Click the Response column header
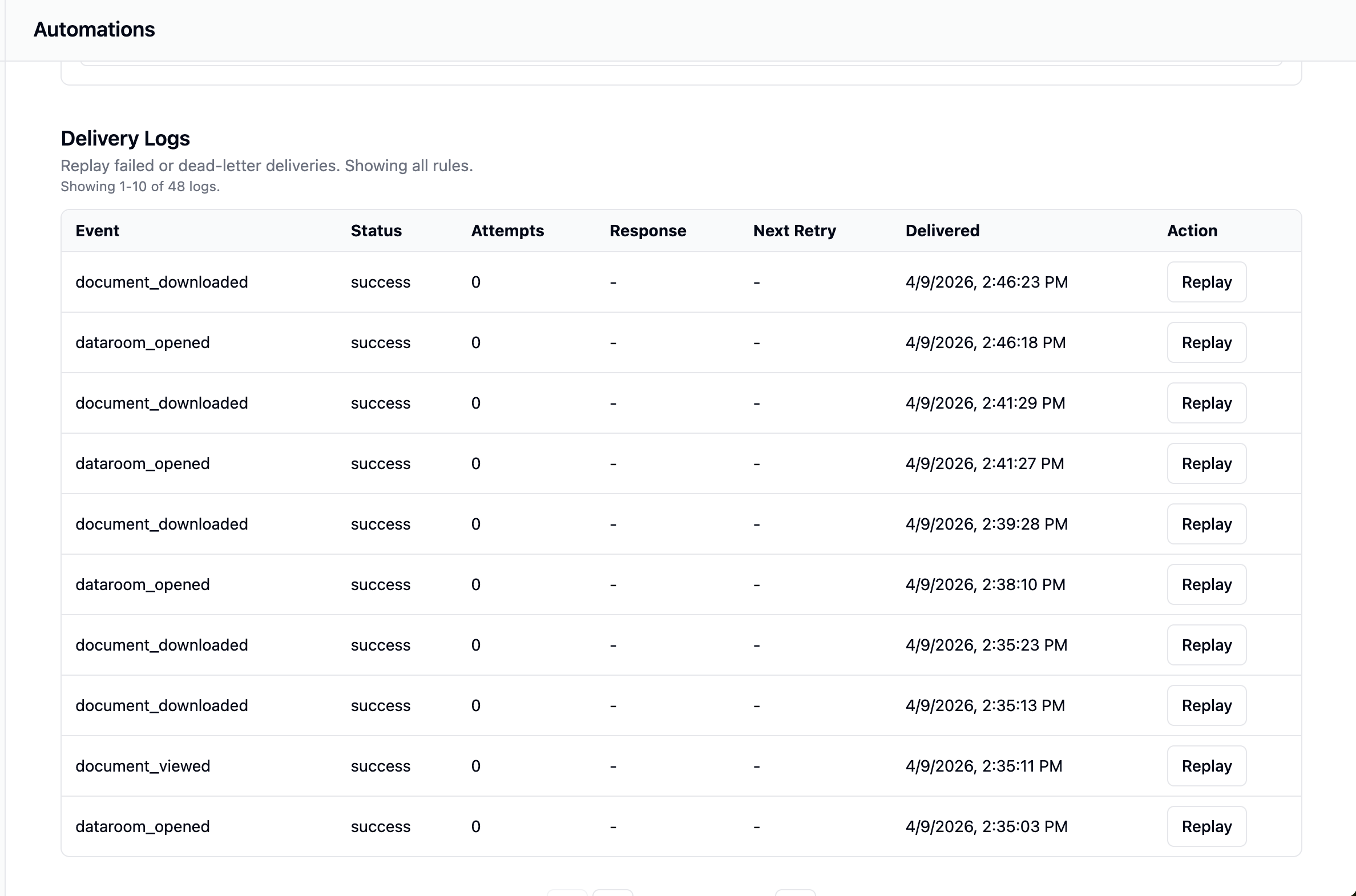 pos(648,231)
